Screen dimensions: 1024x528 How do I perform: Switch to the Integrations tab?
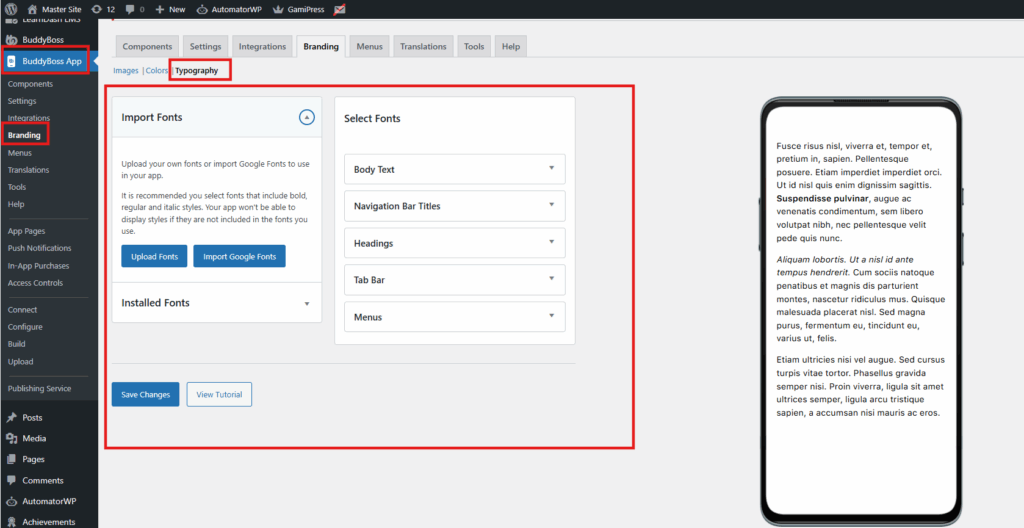[262, 46]
